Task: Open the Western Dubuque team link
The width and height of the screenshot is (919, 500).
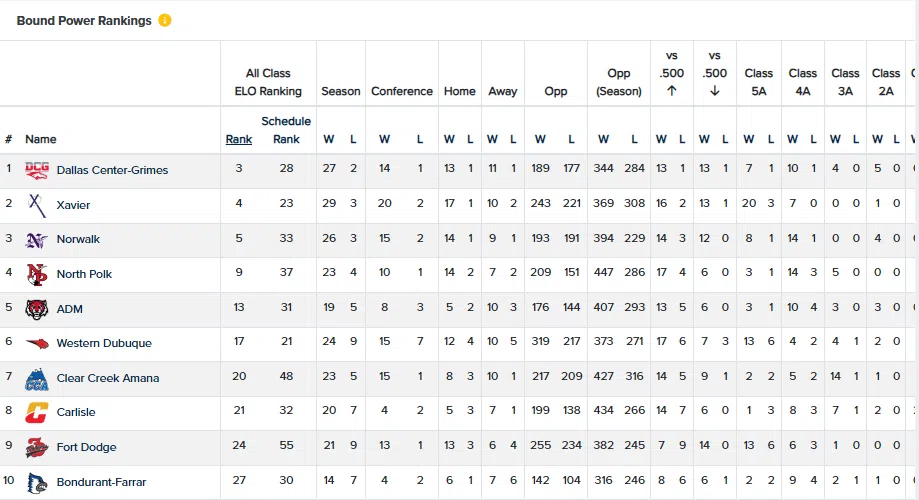Action: [x=104, y=344]
